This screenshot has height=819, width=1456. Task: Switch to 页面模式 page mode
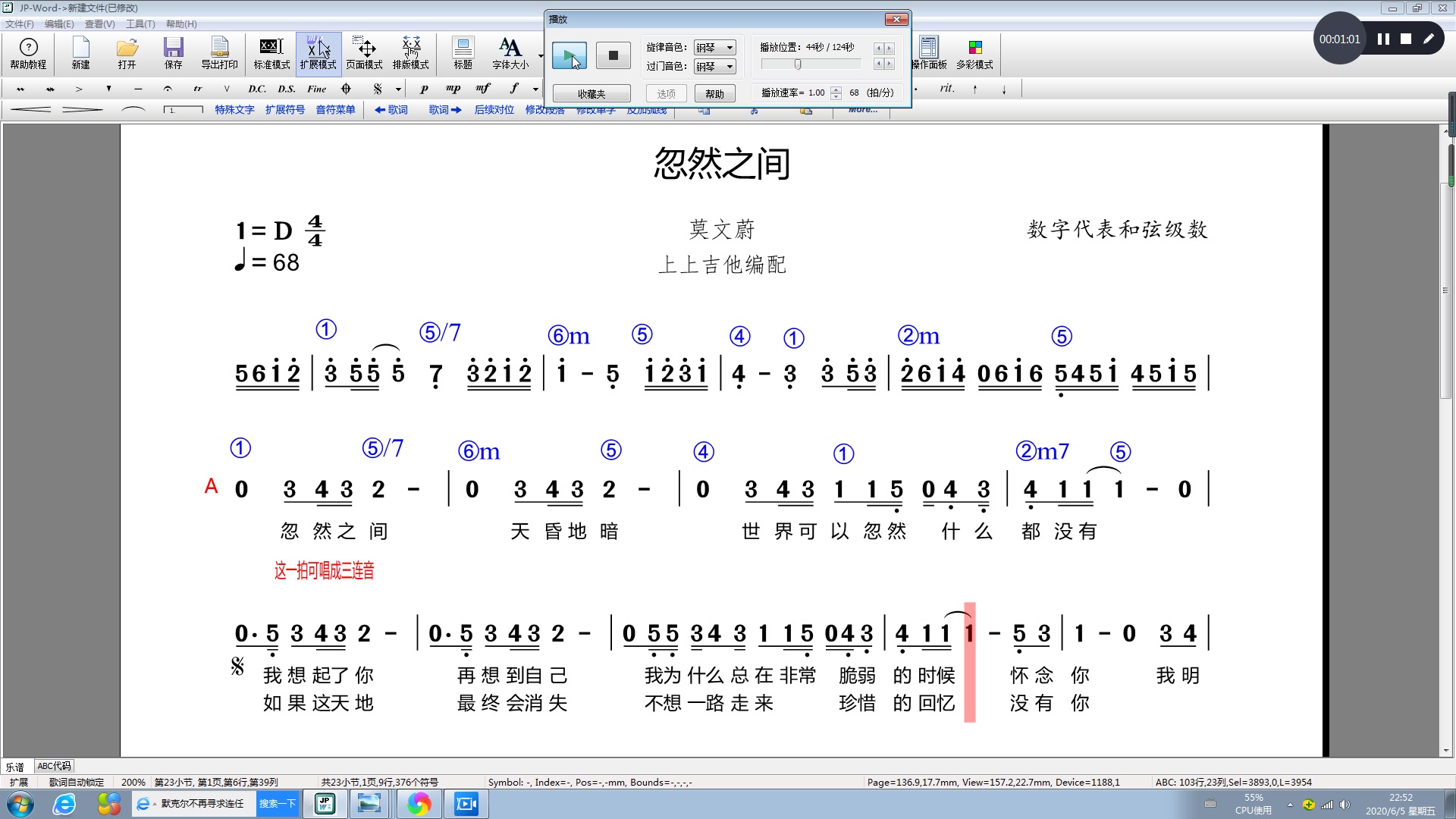click(x=364, y=53)
